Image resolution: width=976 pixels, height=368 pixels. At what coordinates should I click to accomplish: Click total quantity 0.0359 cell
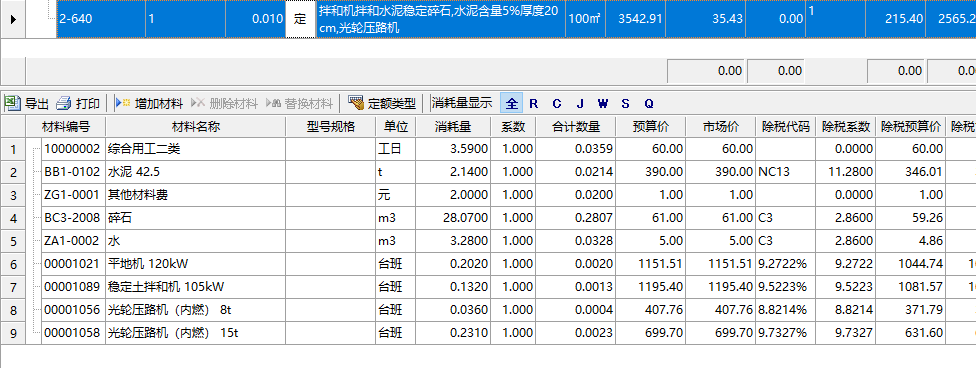[x=576, y=149]
